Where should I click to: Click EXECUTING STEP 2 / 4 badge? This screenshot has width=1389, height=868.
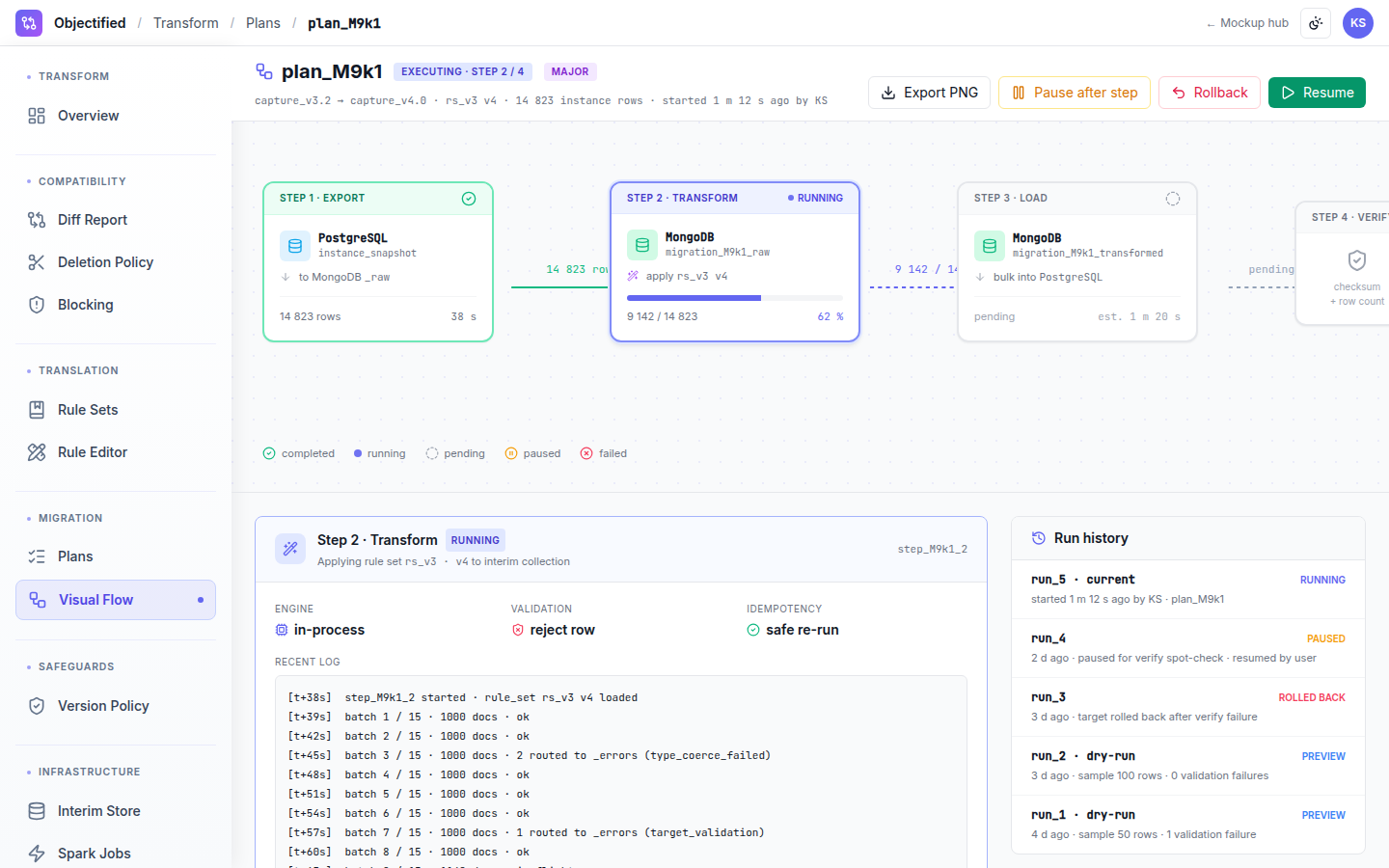pos(463,71)
